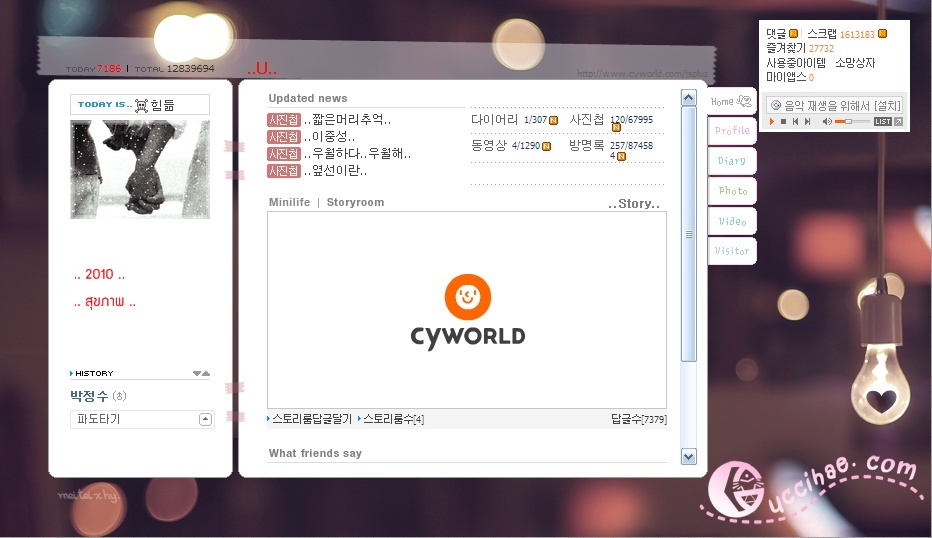Open news item 짧은머리추억
Screen dimensions: 932x538
pyautogui.click(x=347, y=119)
